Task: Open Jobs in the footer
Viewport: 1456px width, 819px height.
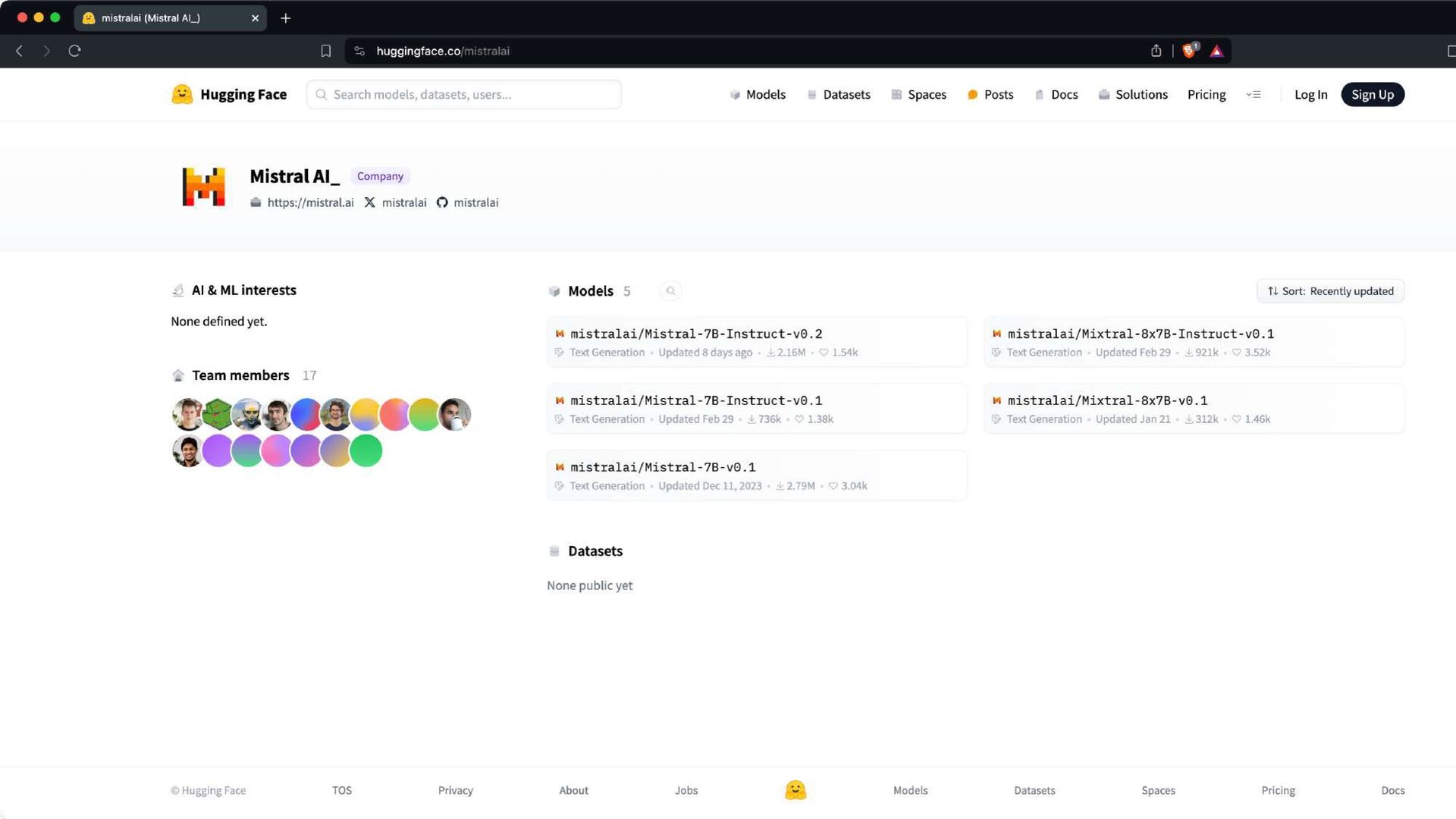Action: point(686,790)
